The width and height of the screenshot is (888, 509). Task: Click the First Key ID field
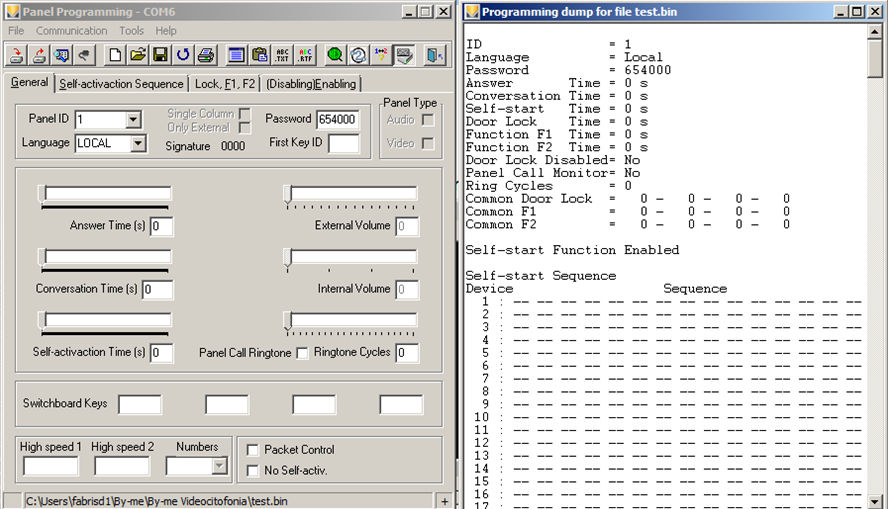pos(344,143)
